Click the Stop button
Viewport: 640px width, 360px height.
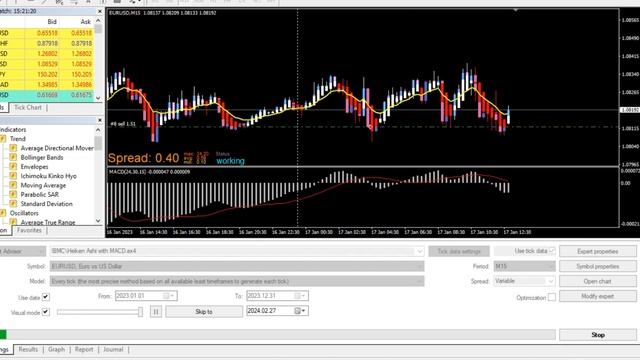(598, 335)
